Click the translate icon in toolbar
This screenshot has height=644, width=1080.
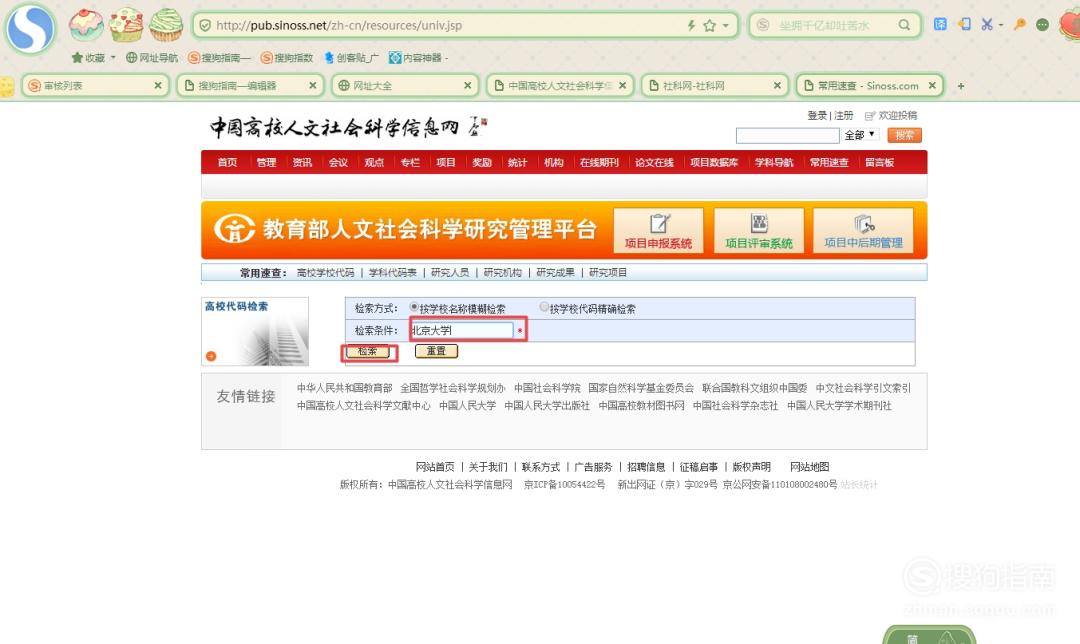coord(940,24)
